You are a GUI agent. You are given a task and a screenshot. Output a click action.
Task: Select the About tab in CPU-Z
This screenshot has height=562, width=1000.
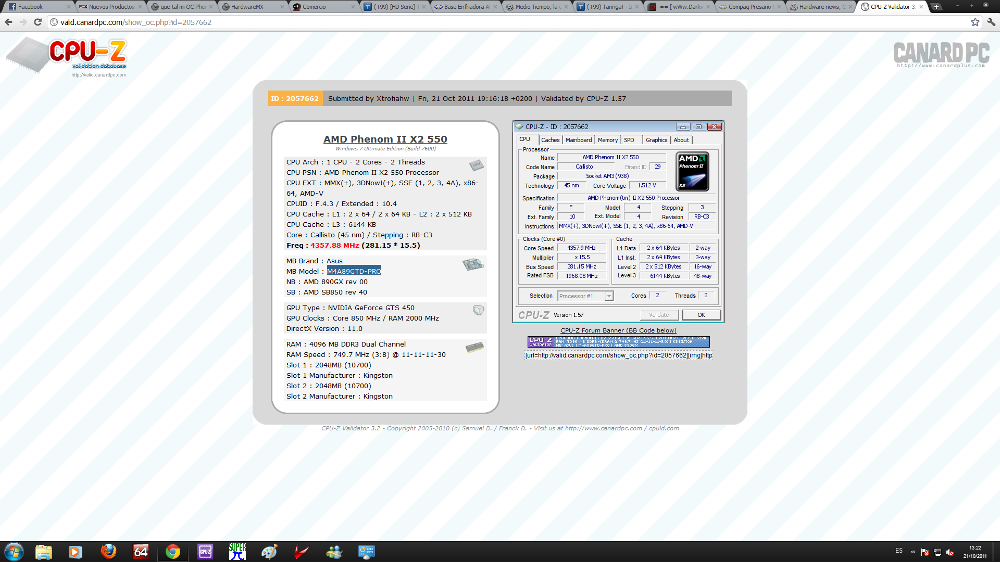point(681,140)
